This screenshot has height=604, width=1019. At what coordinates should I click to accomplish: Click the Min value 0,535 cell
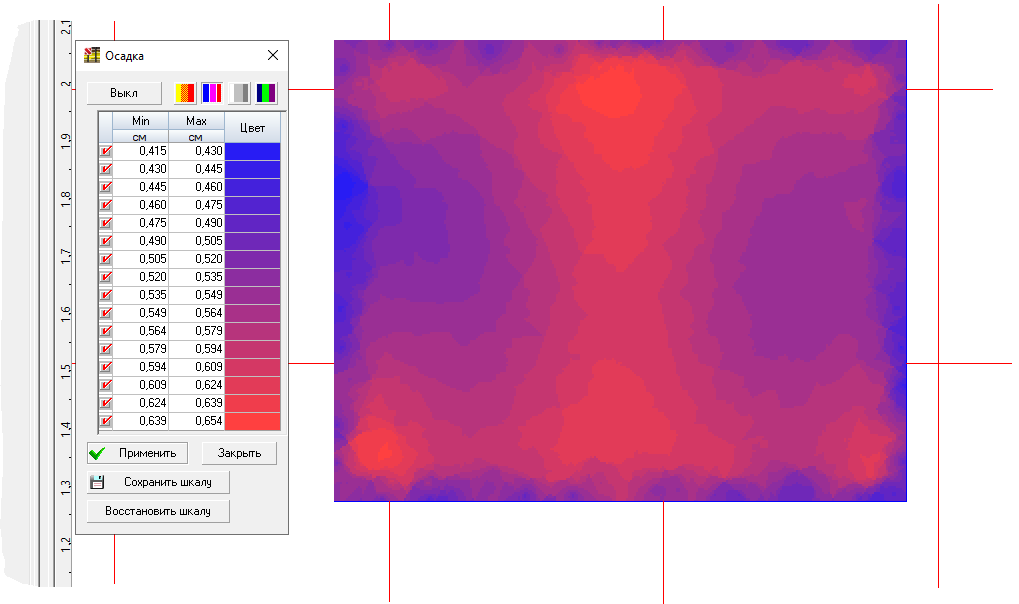click(x=140, y=295)
